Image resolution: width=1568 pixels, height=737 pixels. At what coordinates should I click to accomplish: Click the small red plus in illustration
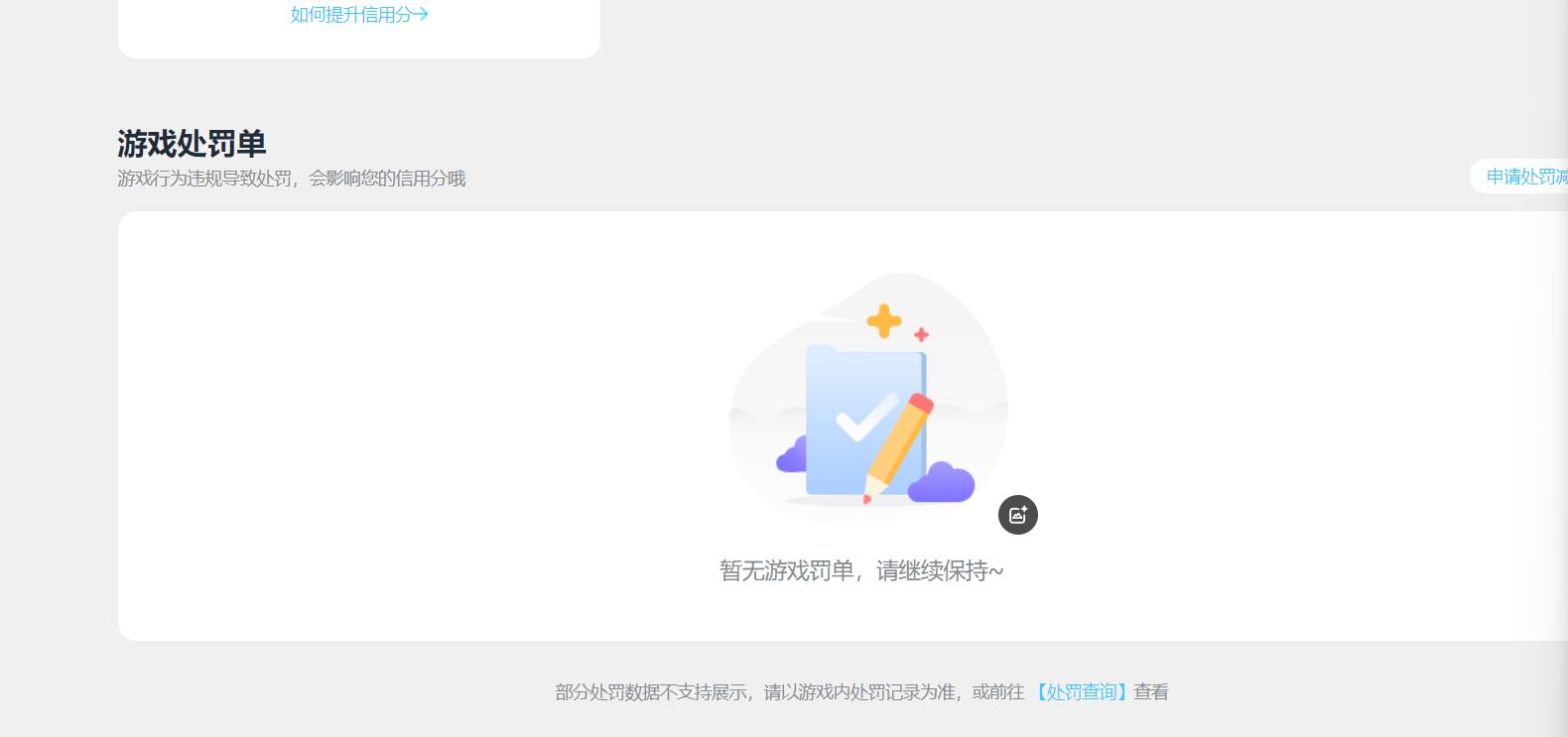tap(921, 335)
